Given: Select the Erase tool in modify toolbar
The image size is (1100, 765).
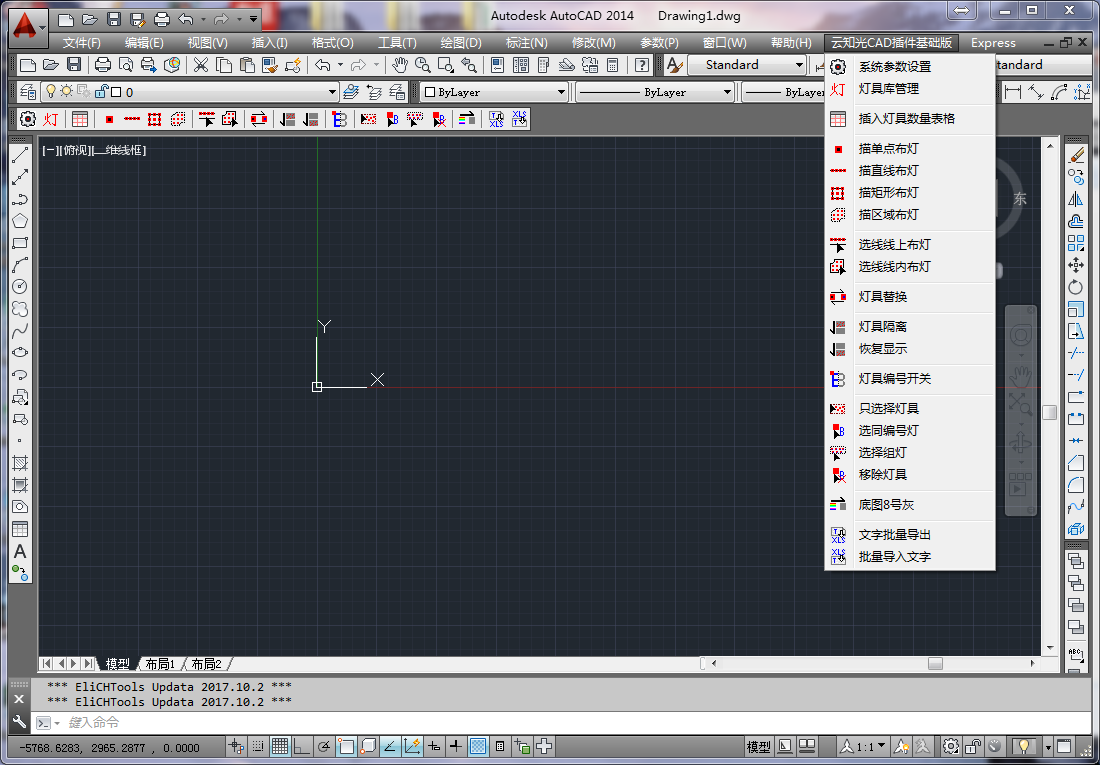Looking at the screenshot, I should point(1075,155).
